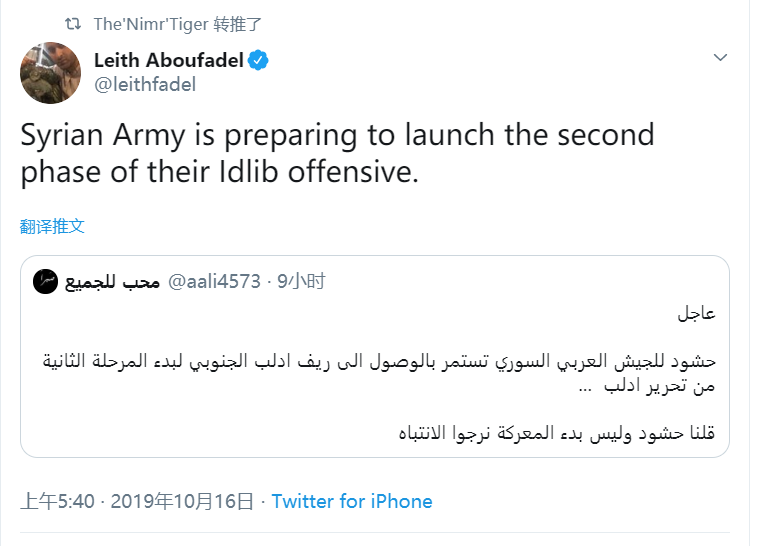The width and height of the screenshot is (767, 546).
Task: Open the quoted author name محب للجميع
Action: [113, 282]
